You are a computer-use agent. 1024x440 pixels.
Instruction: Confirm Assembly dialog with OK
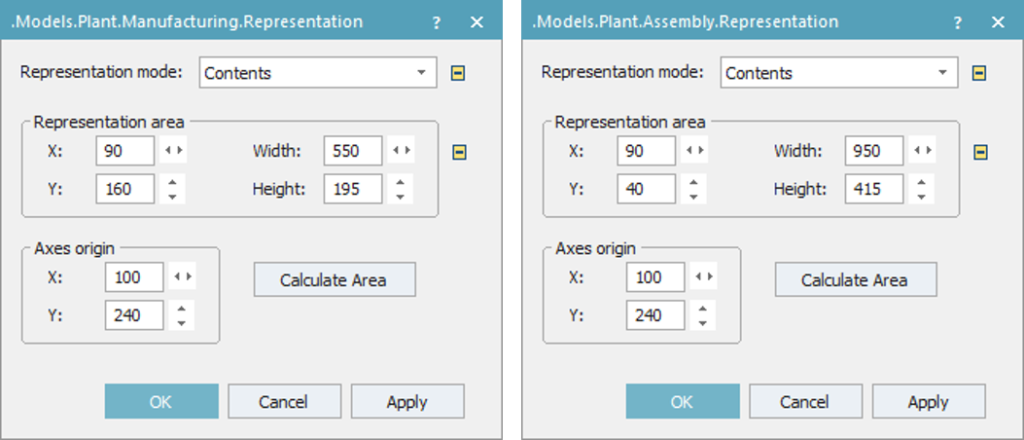tap(682, 401)
